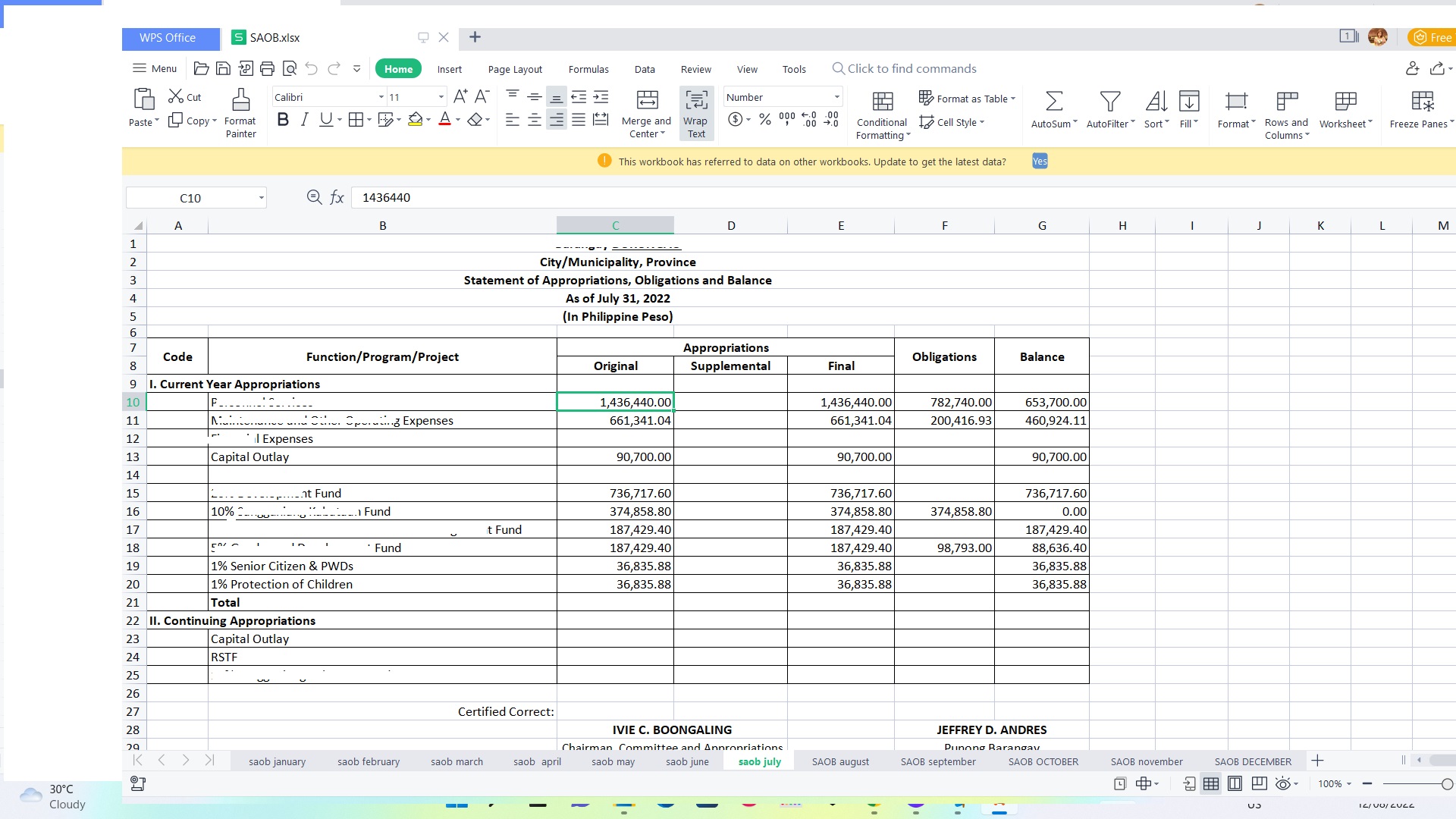The image size is (1456, 819).
Task: Click the Print icon in quick toolbar
Action: (x=267, y=69)
